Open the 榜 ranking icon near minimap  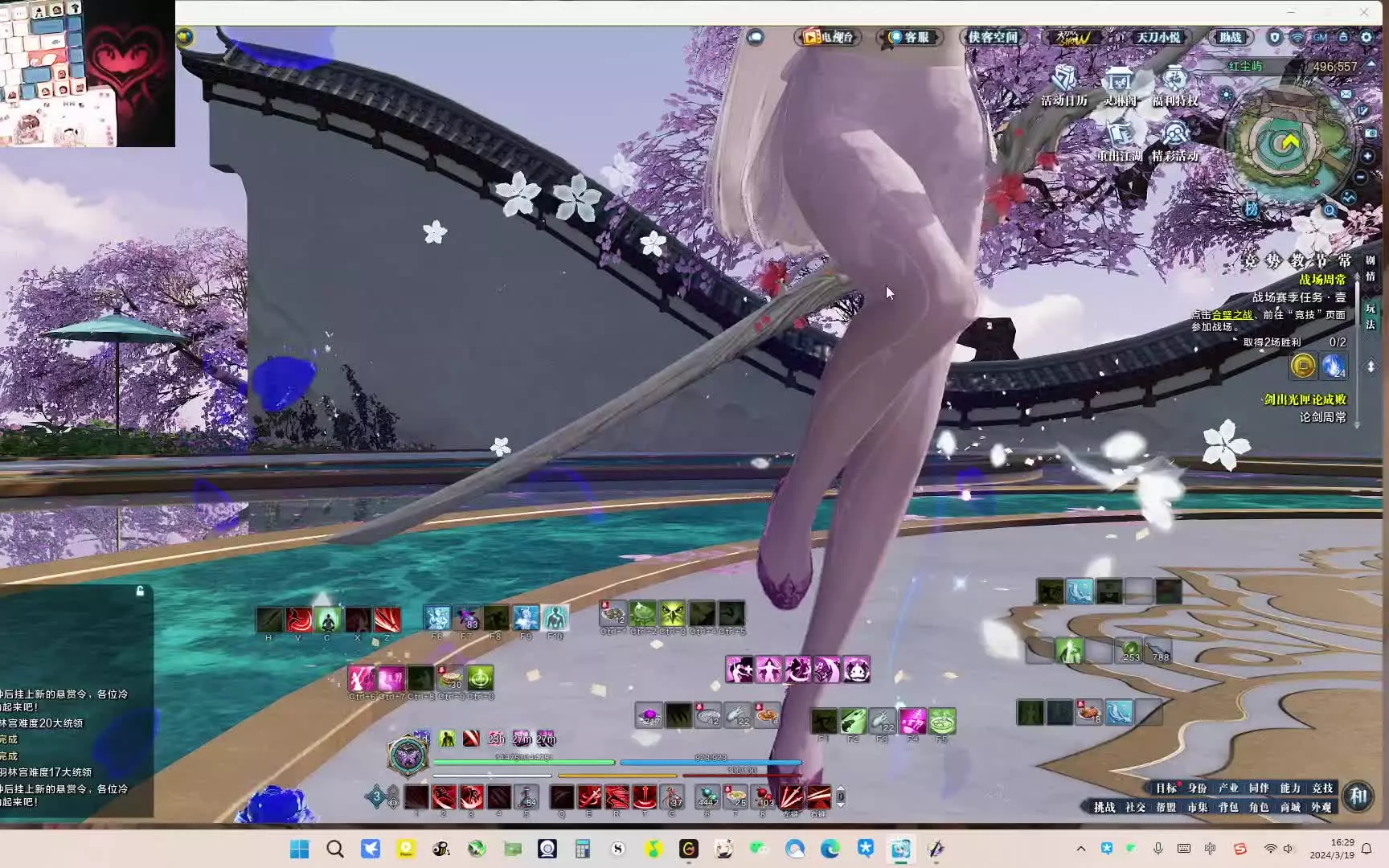(1252, 209)
